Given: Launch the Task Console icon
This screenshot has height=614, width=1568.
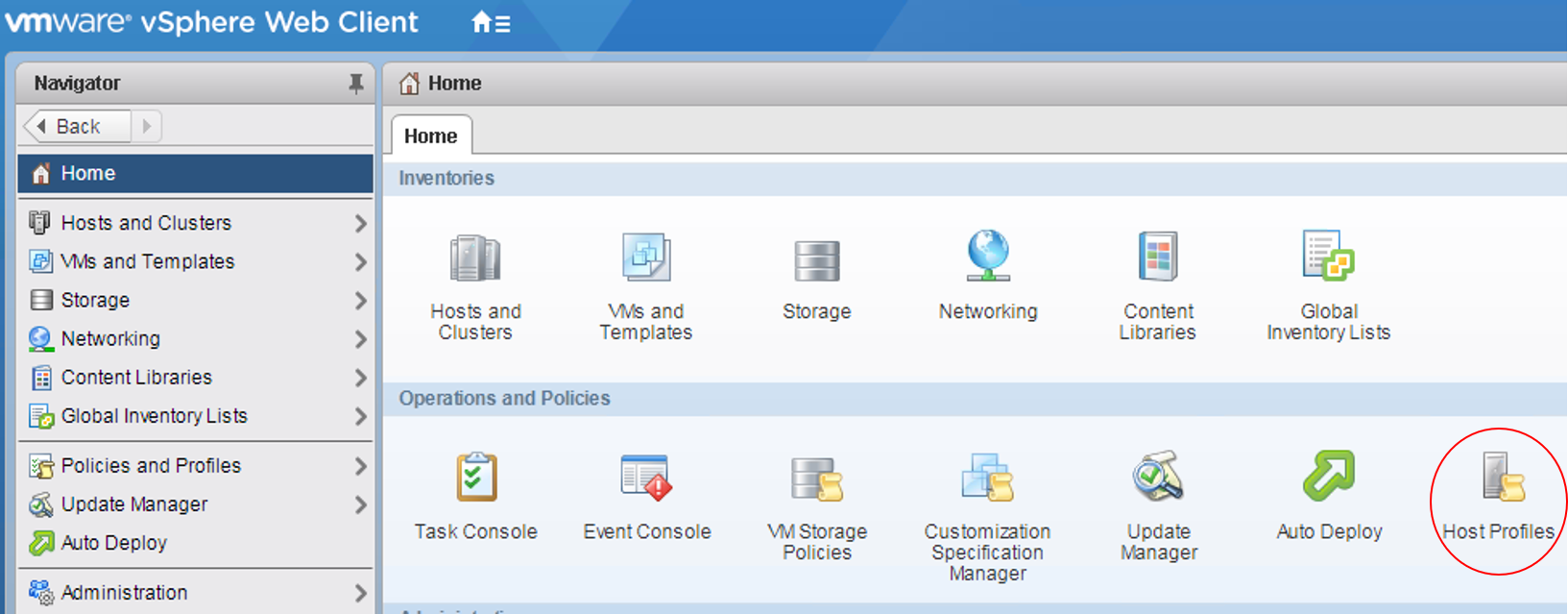Looking at the screenshot, I should pyautogui.click(x=476, y=478).
